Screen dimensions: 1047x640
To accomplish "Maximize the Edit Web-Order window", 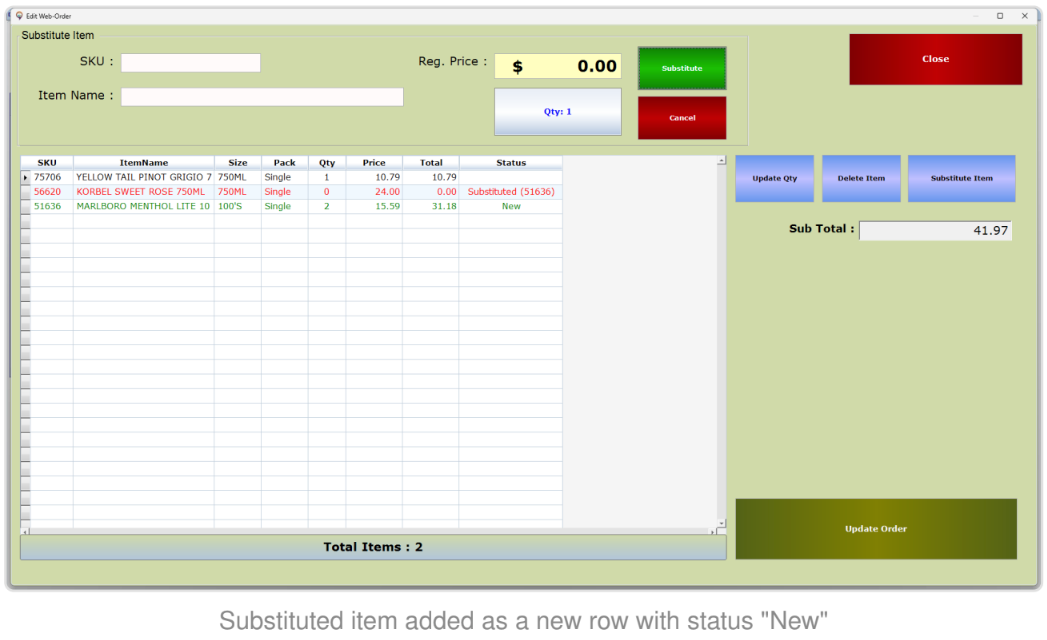I will click(1000, 16).
